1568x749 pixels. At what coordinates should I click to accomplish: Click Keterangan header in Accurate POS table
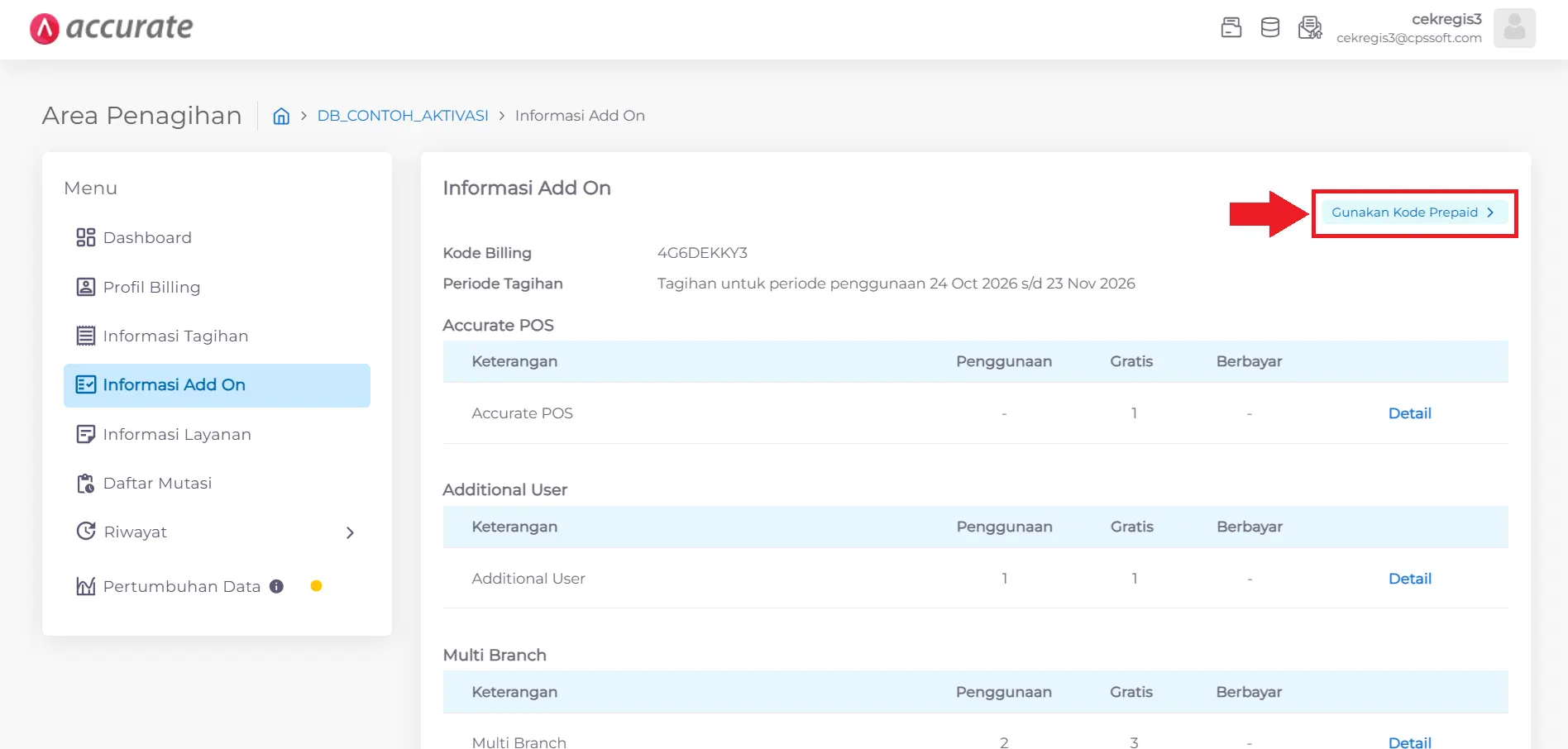(514, 361)
